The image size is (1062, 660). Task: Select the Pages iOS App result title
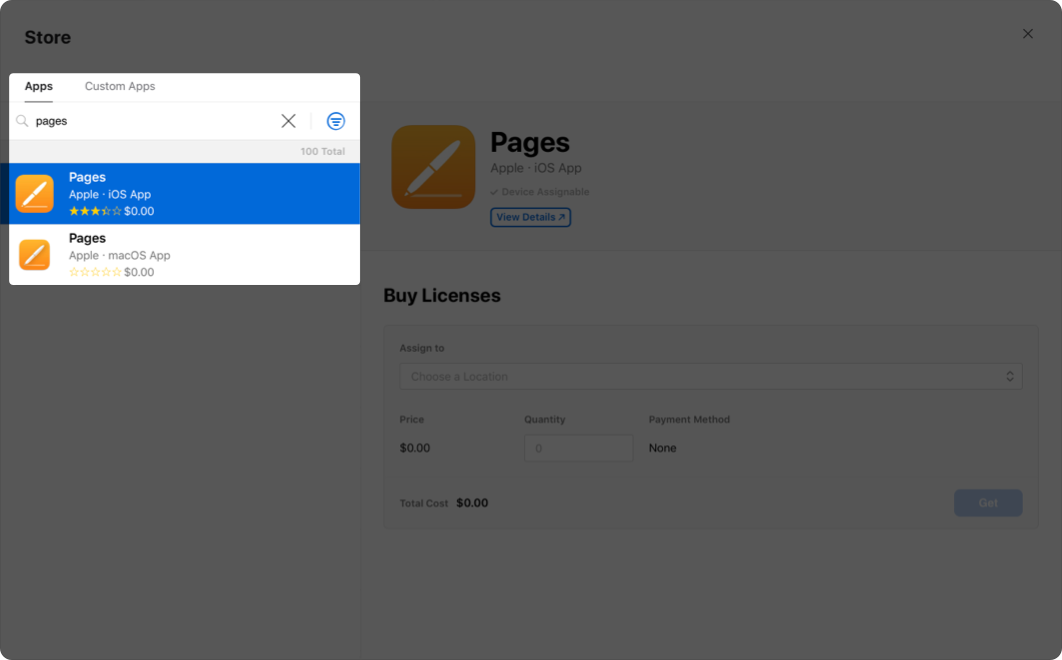[x=88, y=177]
